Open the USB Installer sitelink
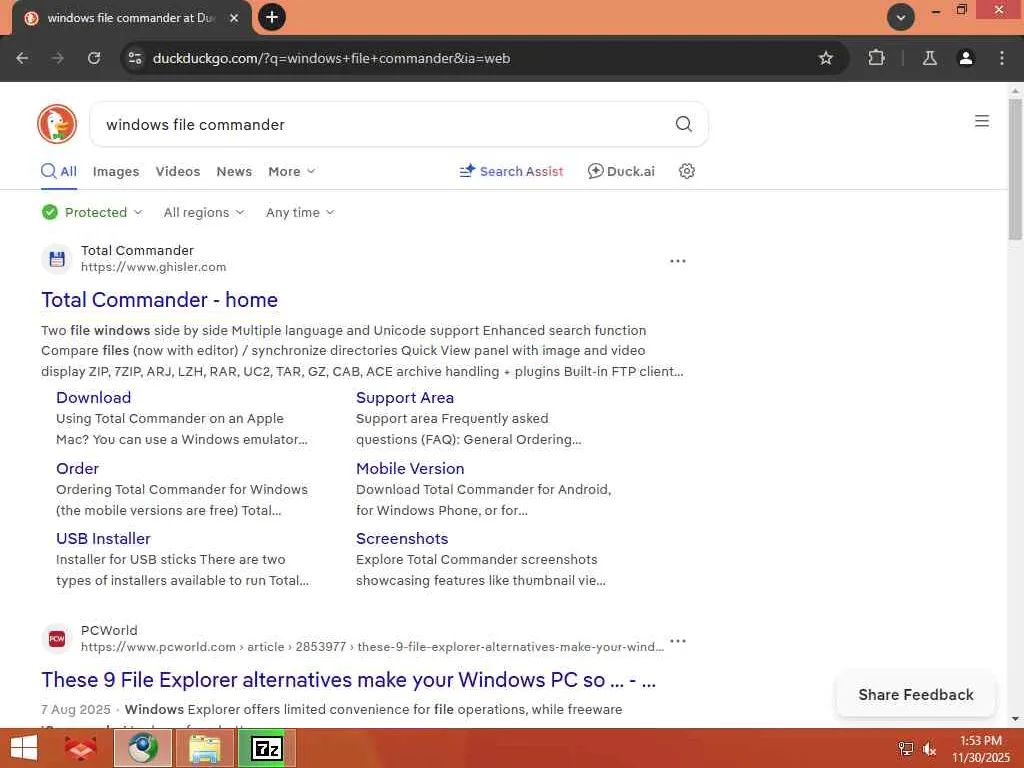This screenshot has height=768, width=1024. 103,539
